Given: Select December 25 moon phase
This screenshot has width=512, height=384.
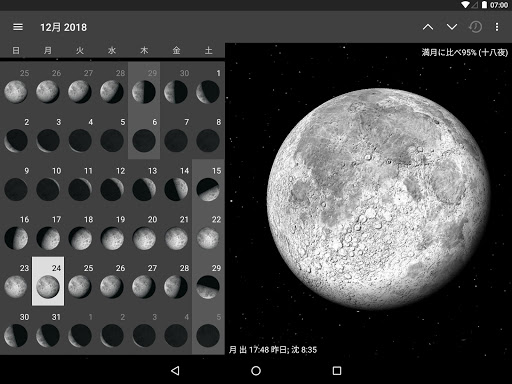Looking at the screenshot, I should coord(80,281).
